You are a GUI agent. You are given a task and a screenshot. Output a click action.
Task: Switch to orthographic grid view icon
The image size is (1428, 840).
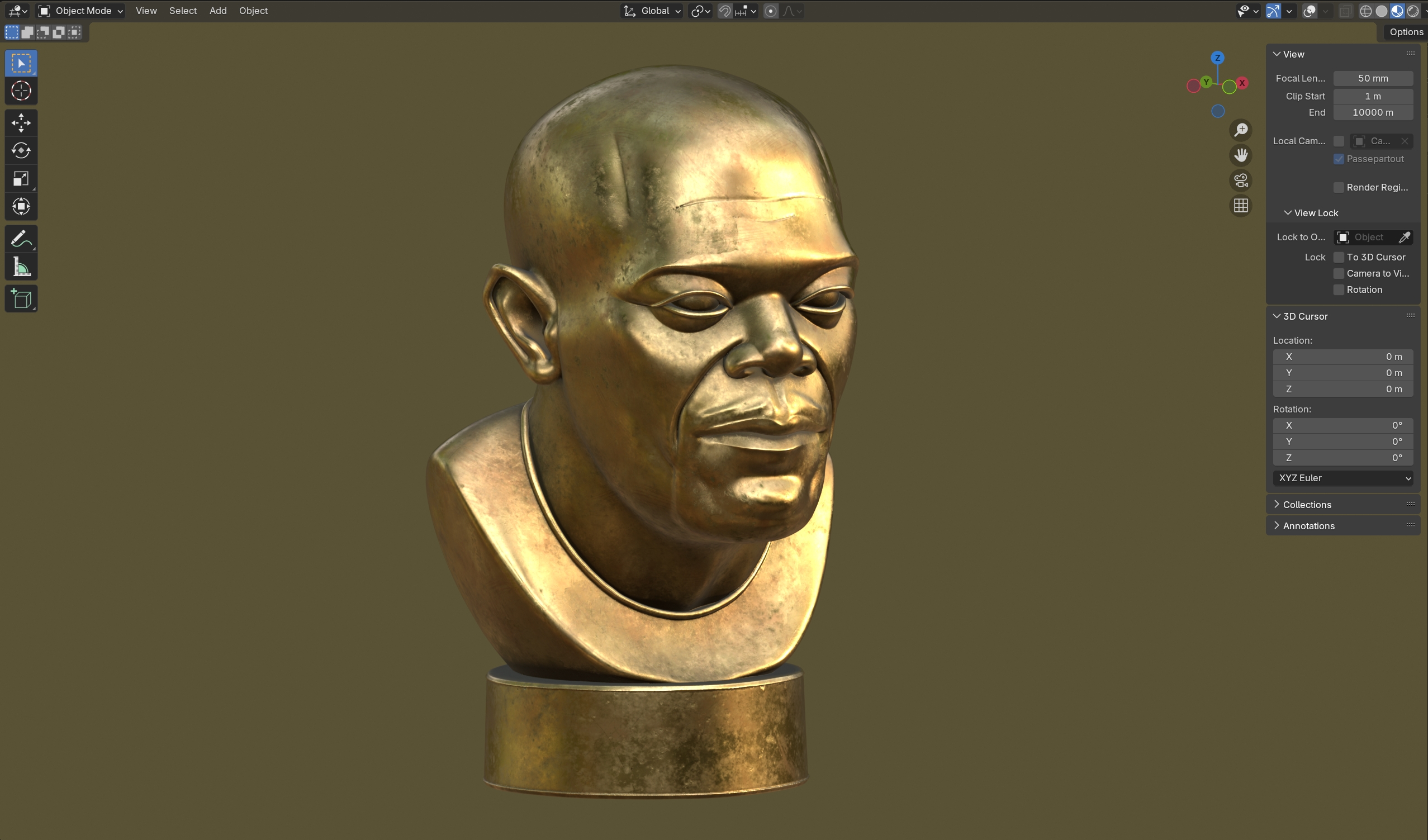pos(1240,205)
